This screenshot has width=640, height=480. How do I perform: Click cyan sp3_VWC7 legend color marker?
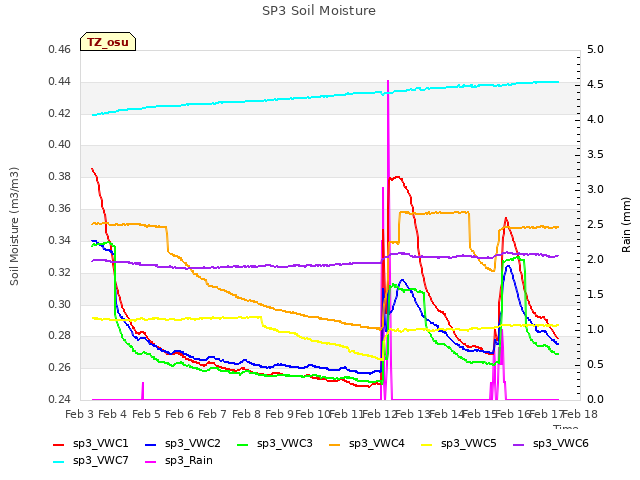[59, 462]
